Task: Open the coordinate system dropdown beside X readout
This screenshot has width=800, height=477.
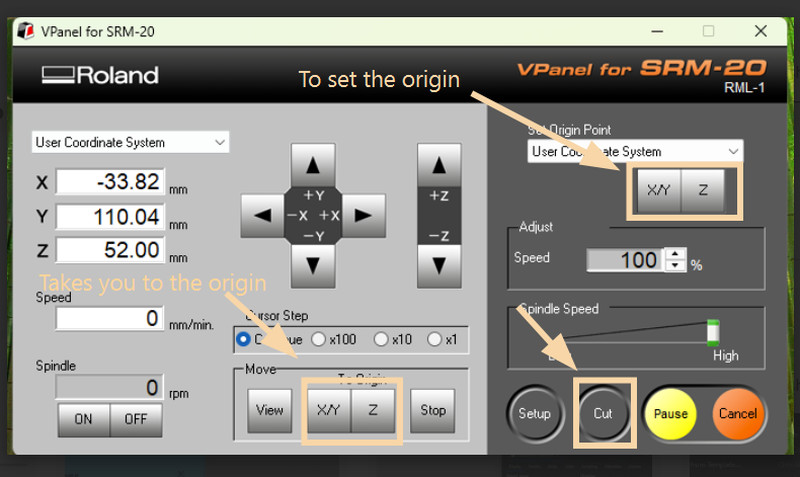Action: coord(130,142)
